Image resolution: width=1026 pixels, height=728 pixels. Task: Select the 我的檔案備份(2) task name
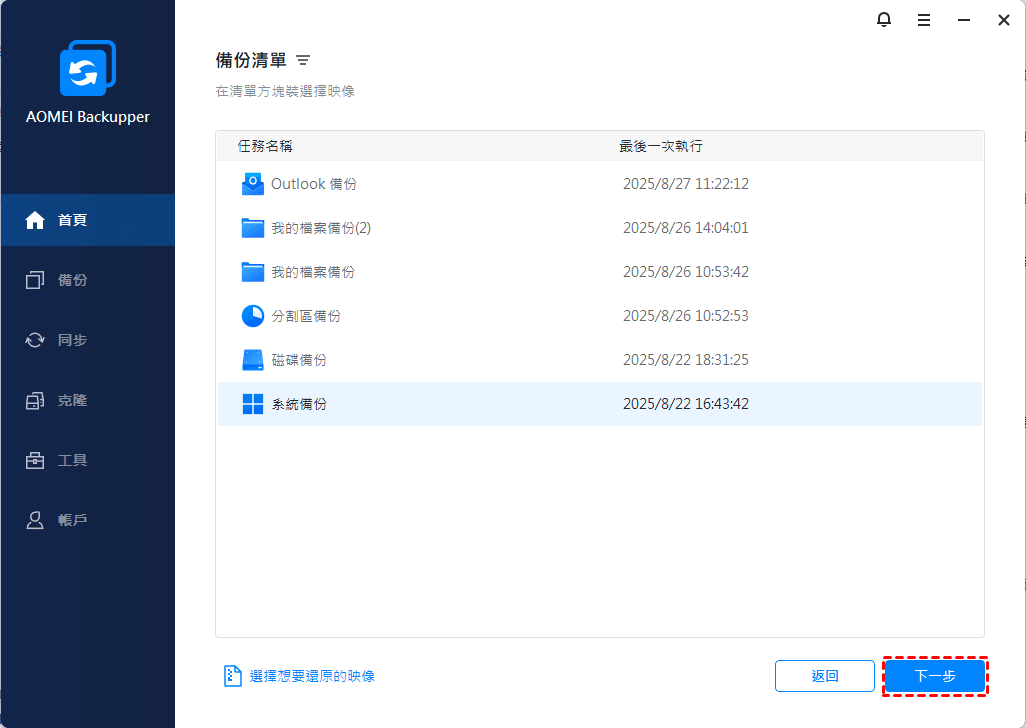coord(321,228)
